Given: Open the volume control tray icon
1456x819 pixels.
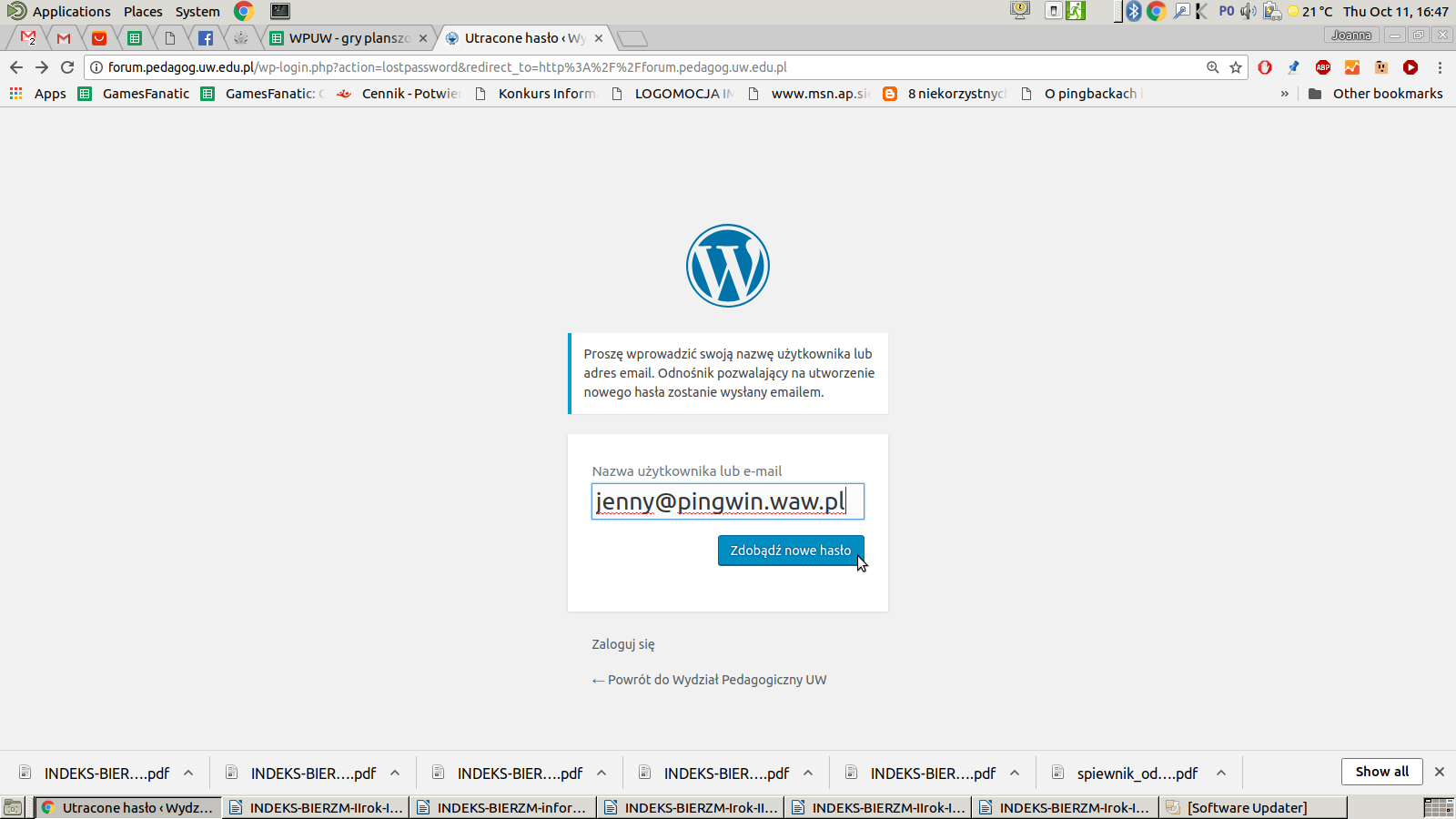Looking at the screenshot, I should [1248, 11].
